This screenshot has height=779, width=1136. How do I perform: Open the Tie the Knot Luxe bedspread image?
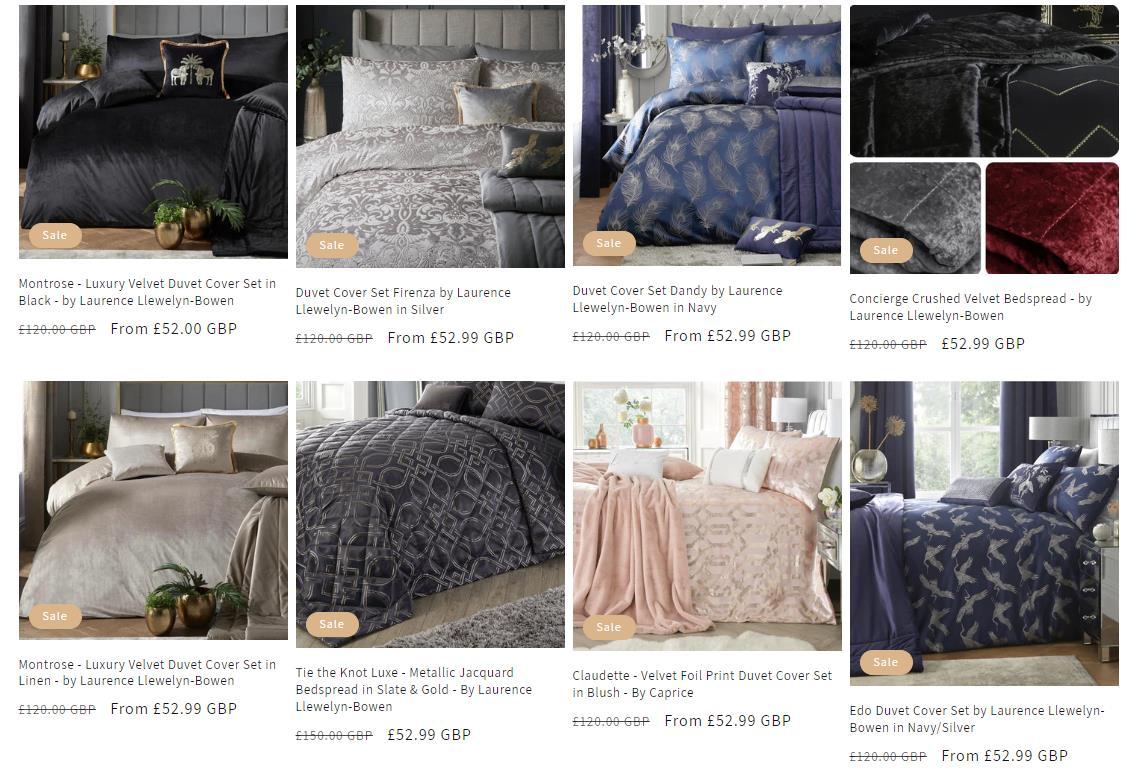pyautogui.click(x=430, y=515)
